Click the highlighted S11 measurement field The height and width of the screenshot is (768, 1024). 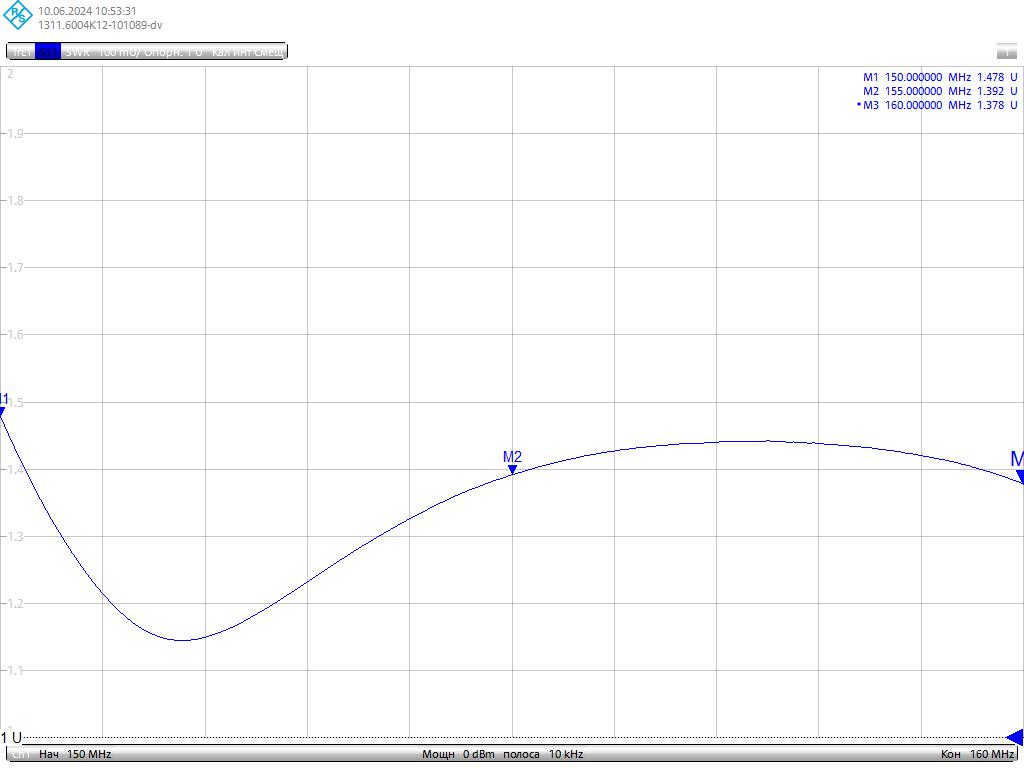(48, 52)
